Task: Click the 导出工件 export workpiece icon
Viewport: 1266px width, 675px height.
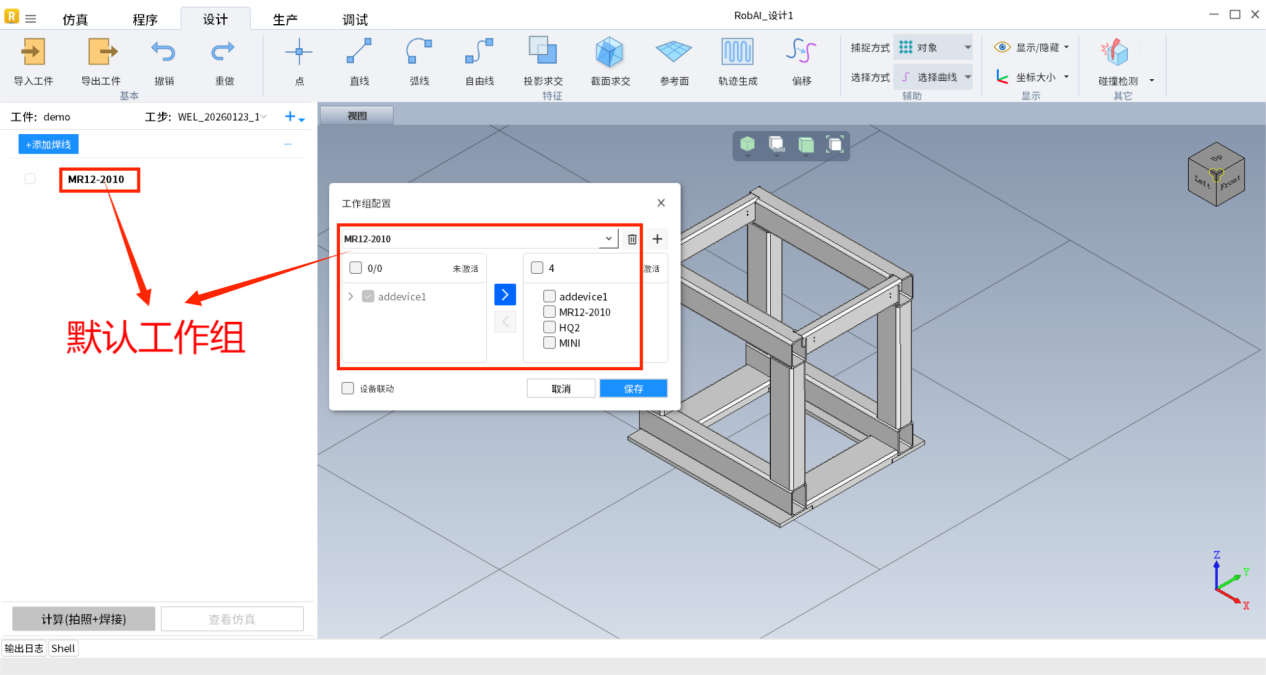Action: pyautogui.click(x=101, y=52)
